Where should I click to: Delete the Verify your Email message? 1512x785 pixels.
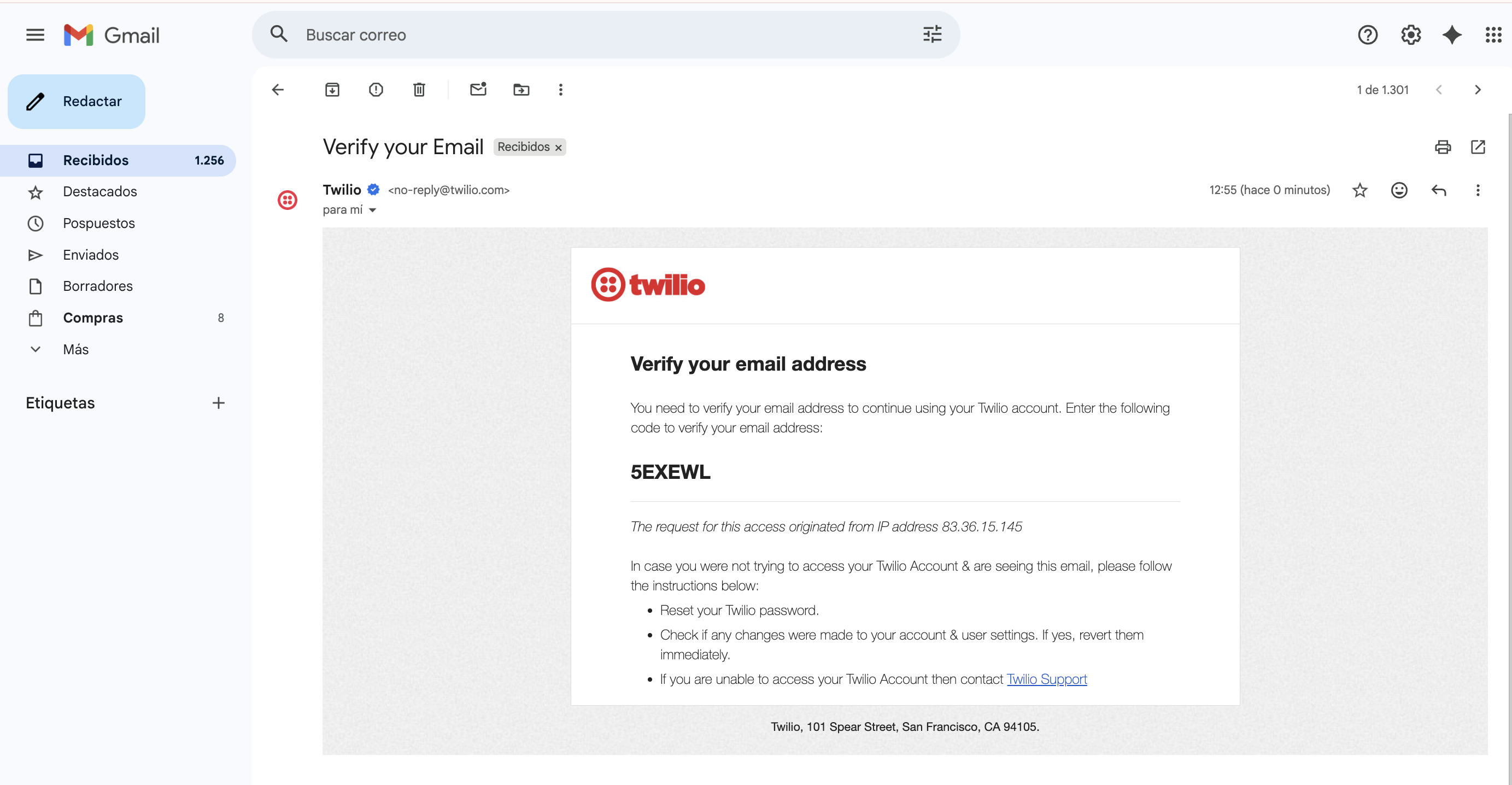pos(419,90)
